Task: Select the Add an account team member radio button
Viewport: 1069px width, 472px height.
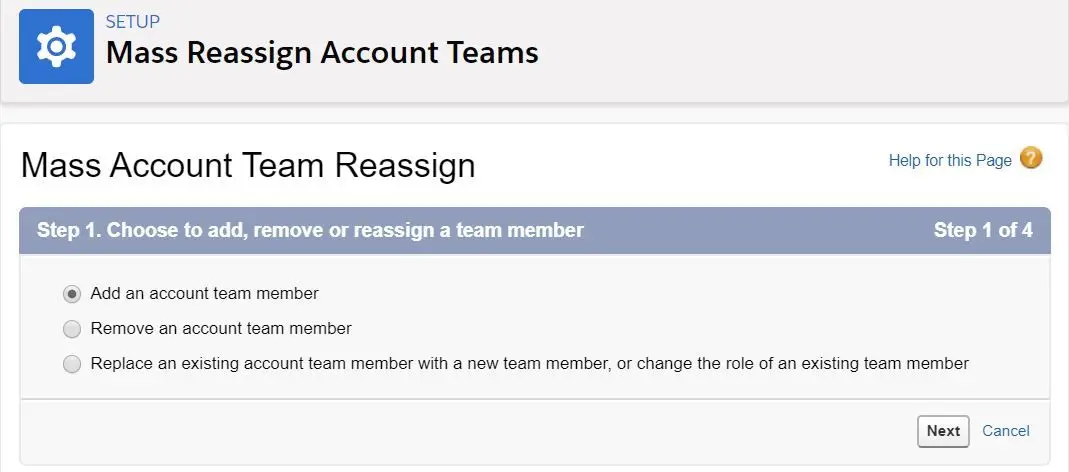Action: coord(72,294)
